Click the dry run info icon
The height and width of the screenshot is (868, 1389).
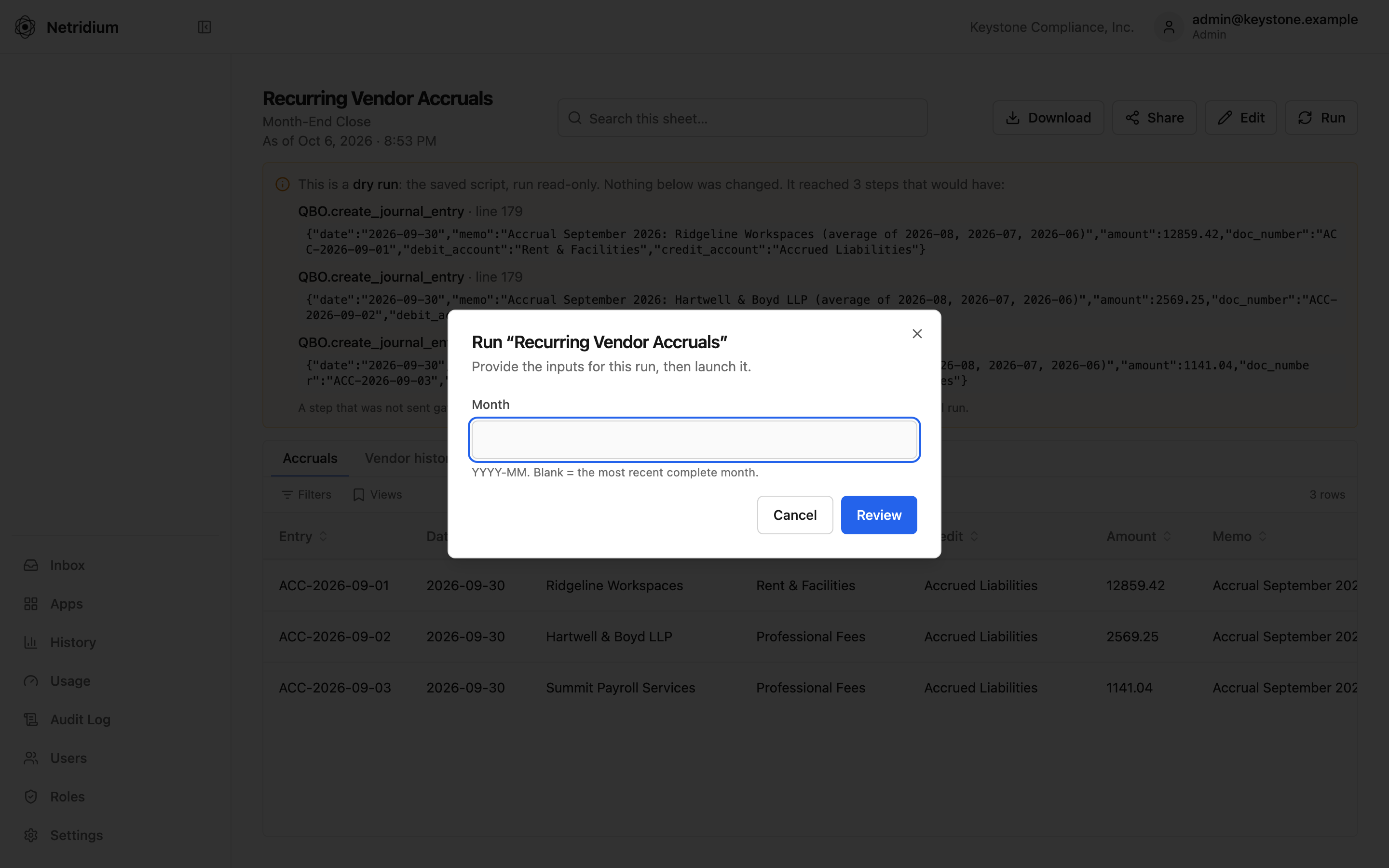(283, 184)
